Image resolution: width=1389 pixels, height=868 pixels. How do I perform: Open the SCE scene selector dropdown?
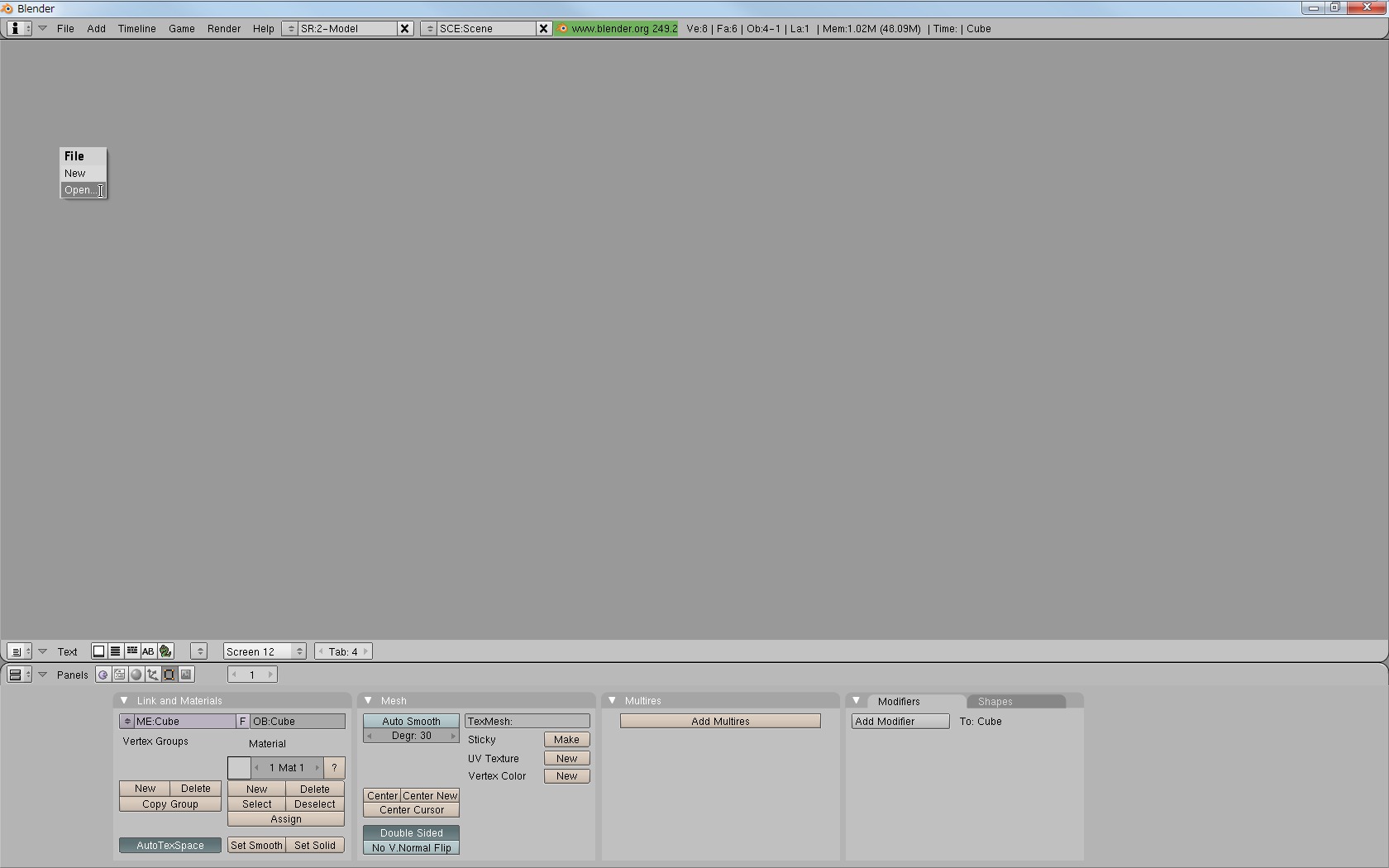point(429,28)
